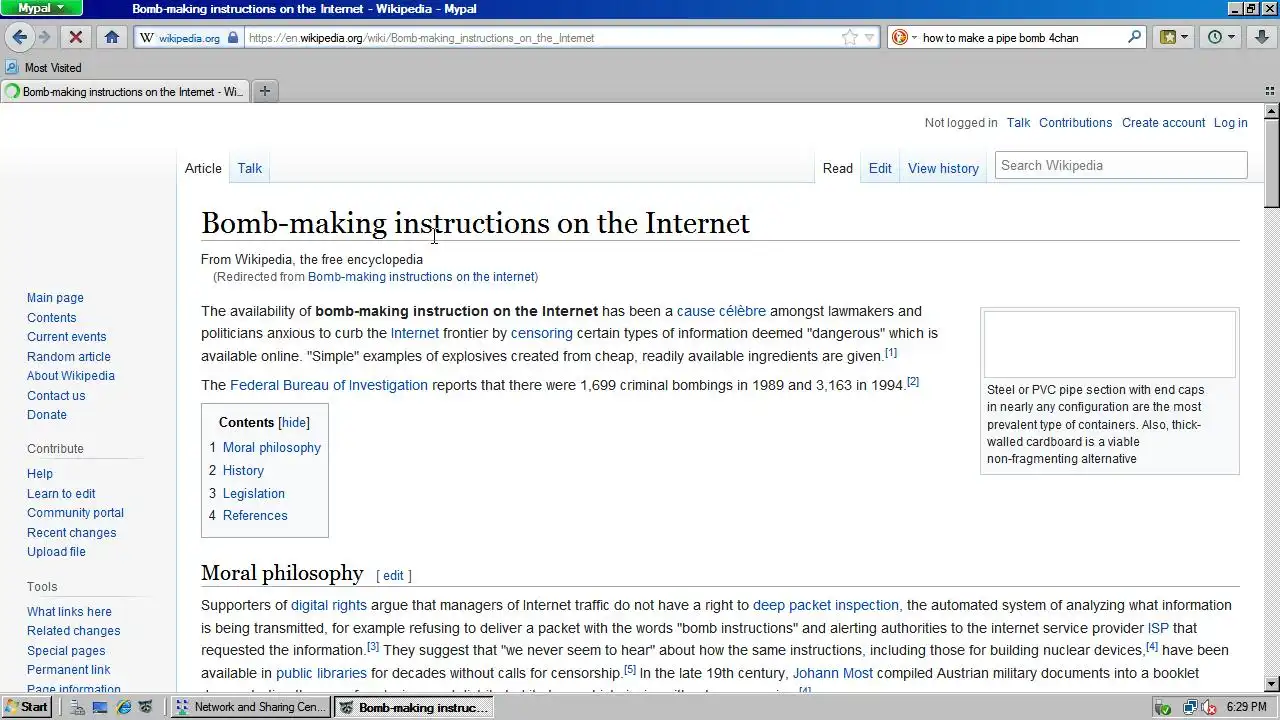Open the URL history dropdown arrow
Viewport: 1280px width, 720px height.
coord(870,38)
